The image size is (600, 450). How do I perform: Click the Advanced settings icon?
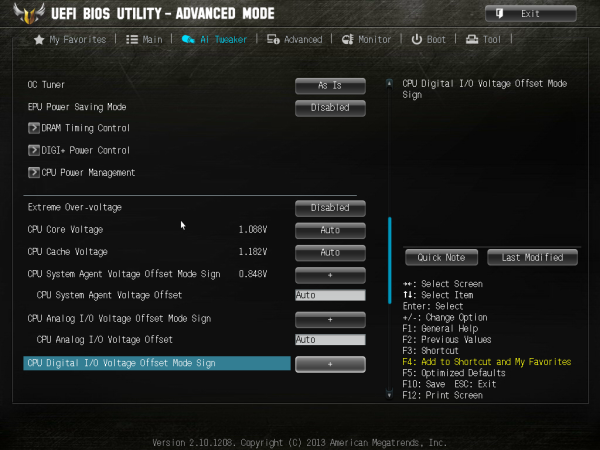[273, 39]
